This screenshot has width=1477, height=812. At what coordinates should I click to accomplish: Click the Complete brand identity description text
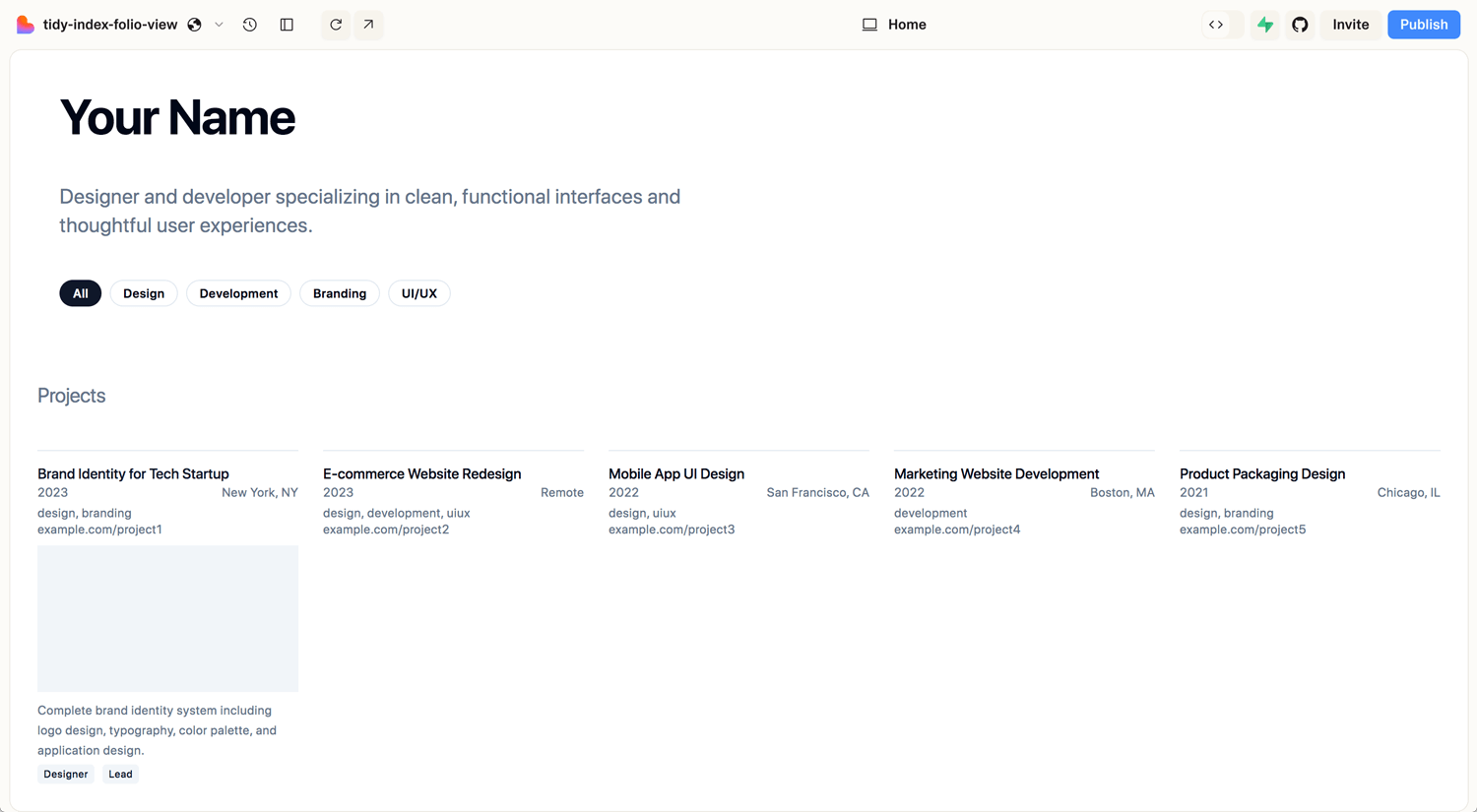click(158, 730)
